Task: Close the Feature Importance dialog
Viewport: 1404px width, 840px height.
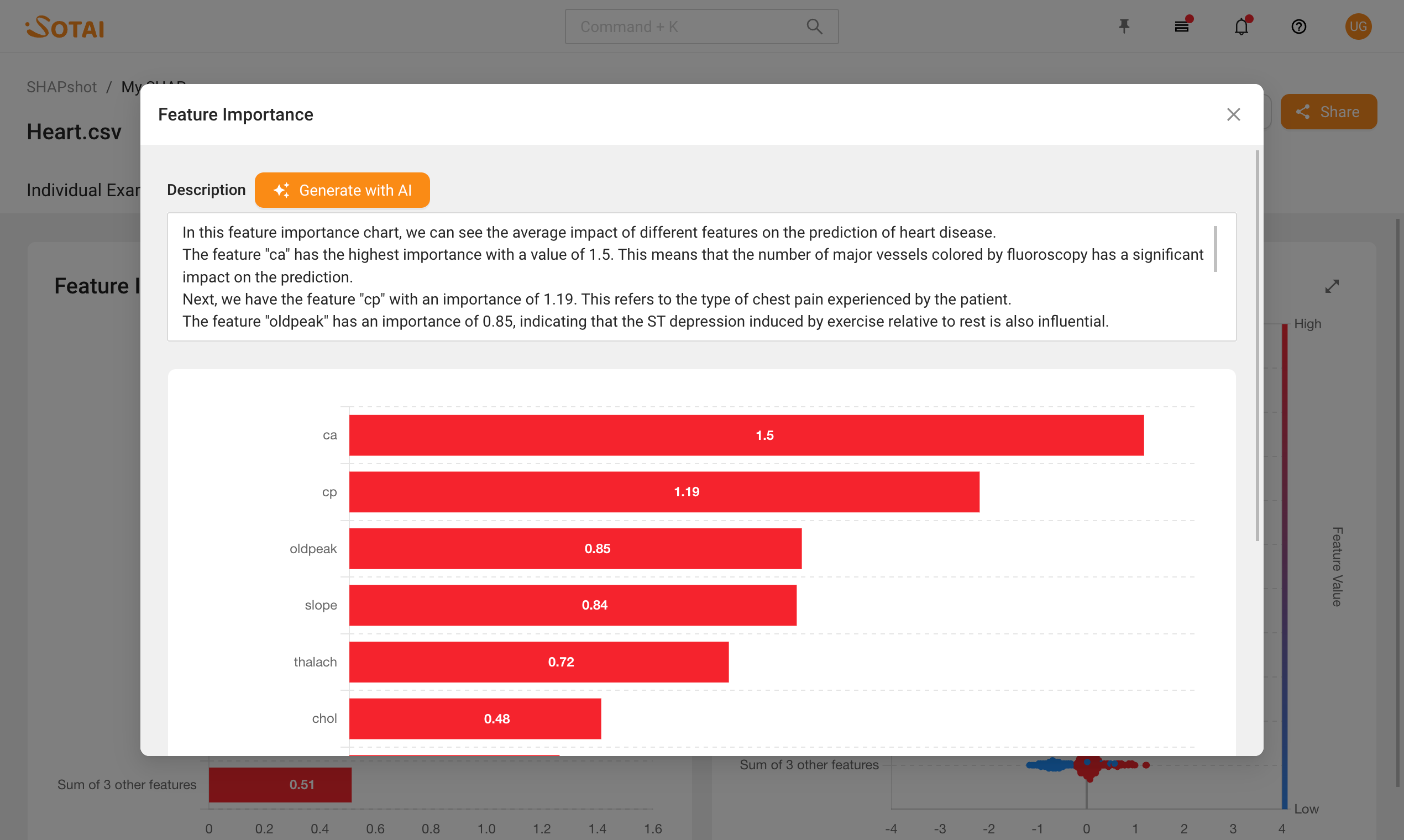Action: coord(1233,114)
